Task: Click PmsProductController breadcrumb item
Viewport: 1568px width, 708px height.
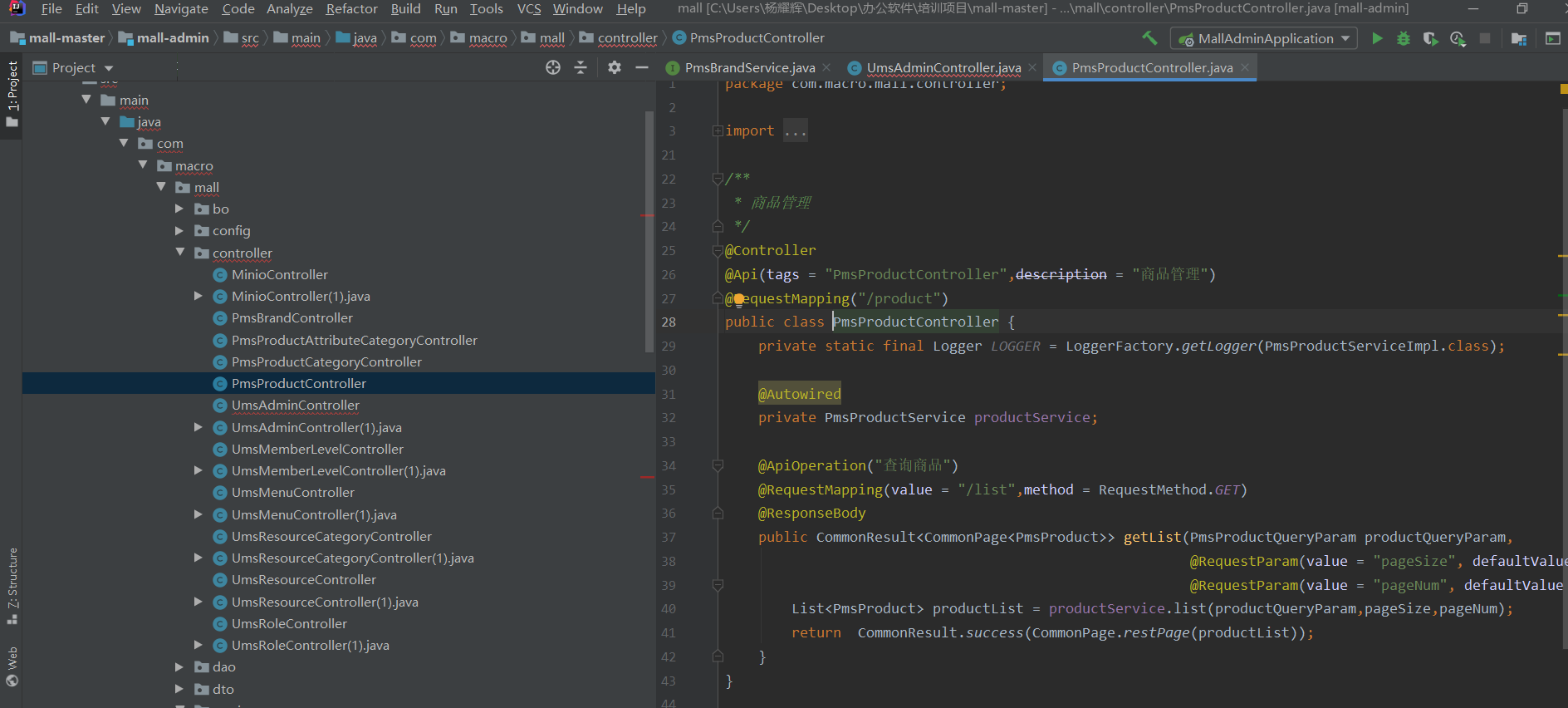Action: [748, 37]
